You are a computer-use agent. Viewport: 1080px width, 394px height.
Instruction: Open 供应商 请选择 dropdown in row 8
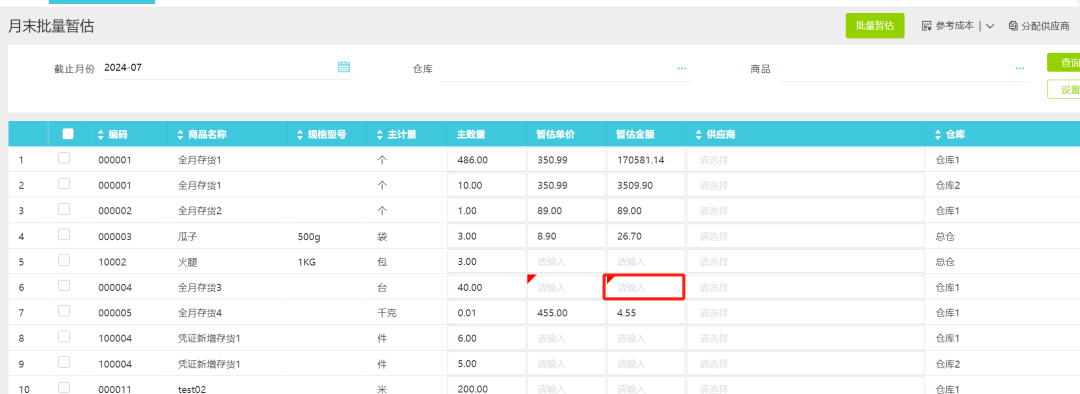coord(806,338)
